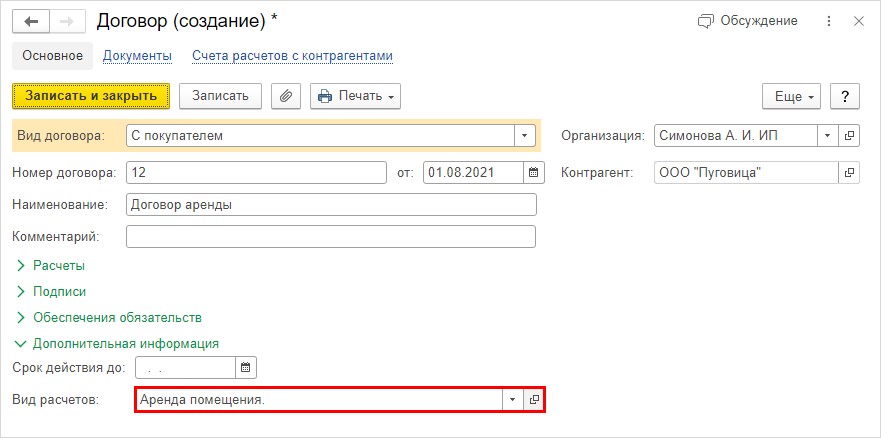Click the back arrow navigation icon
This screenshot has height=438, width=881.
31,22
